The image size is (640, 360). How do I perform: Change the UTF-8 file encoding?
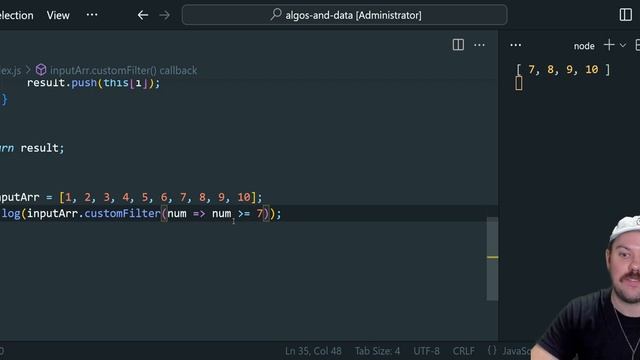pyautogui.click(x=426, y=351)
